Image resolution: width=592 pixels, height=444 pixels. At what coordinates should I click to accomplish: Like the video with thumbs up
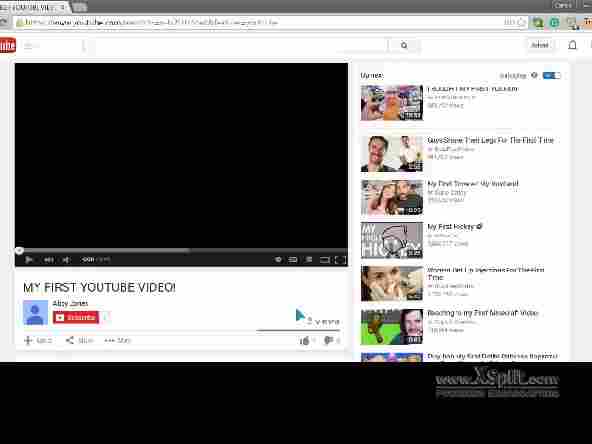[304, 341]
